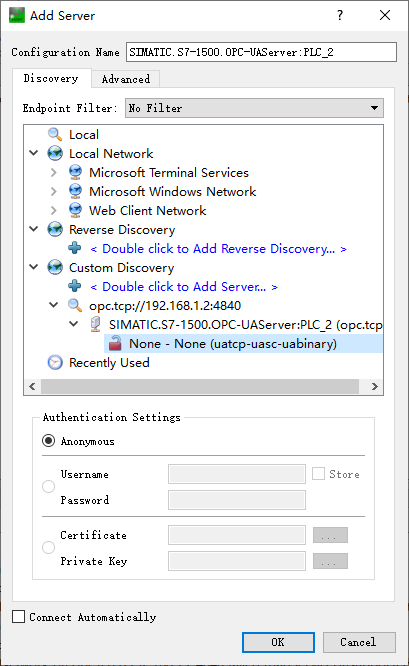Screen dimensions: 409x666
Task: Click the Microsoft Windows Network icon
Action: tap(75, 192)
